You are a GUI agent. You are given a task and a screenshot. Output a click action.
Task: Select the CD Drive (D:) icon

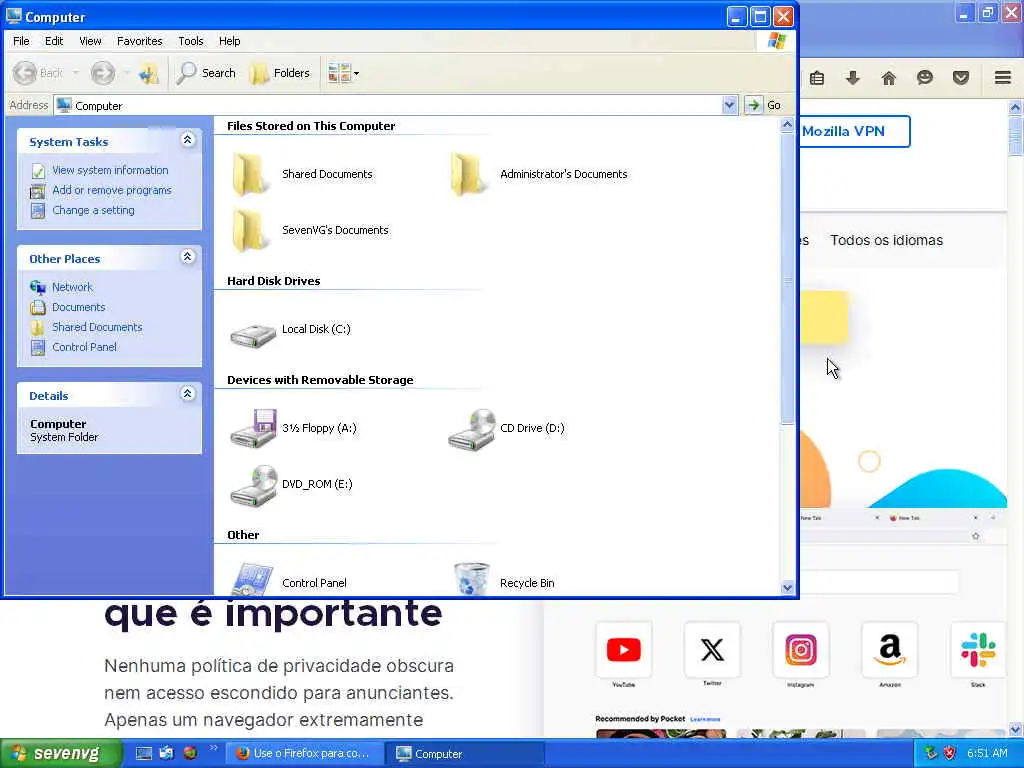[472, 428]
